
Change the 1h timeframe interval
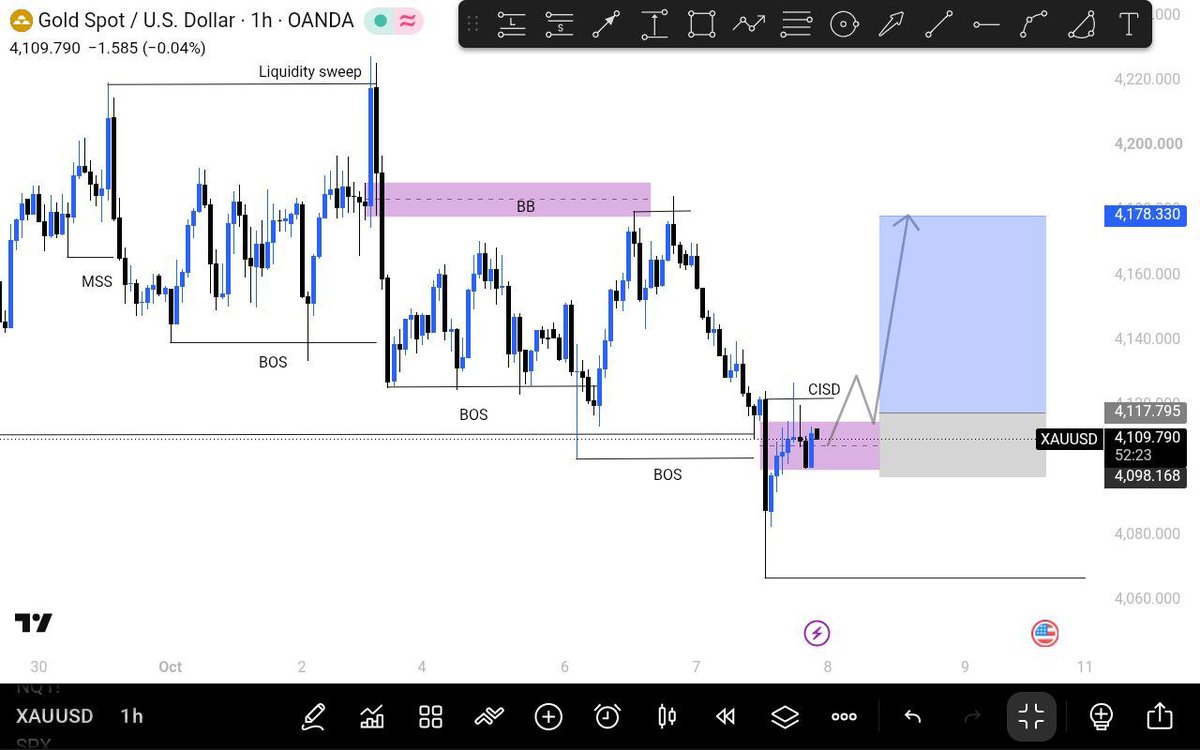pos(131,716)
